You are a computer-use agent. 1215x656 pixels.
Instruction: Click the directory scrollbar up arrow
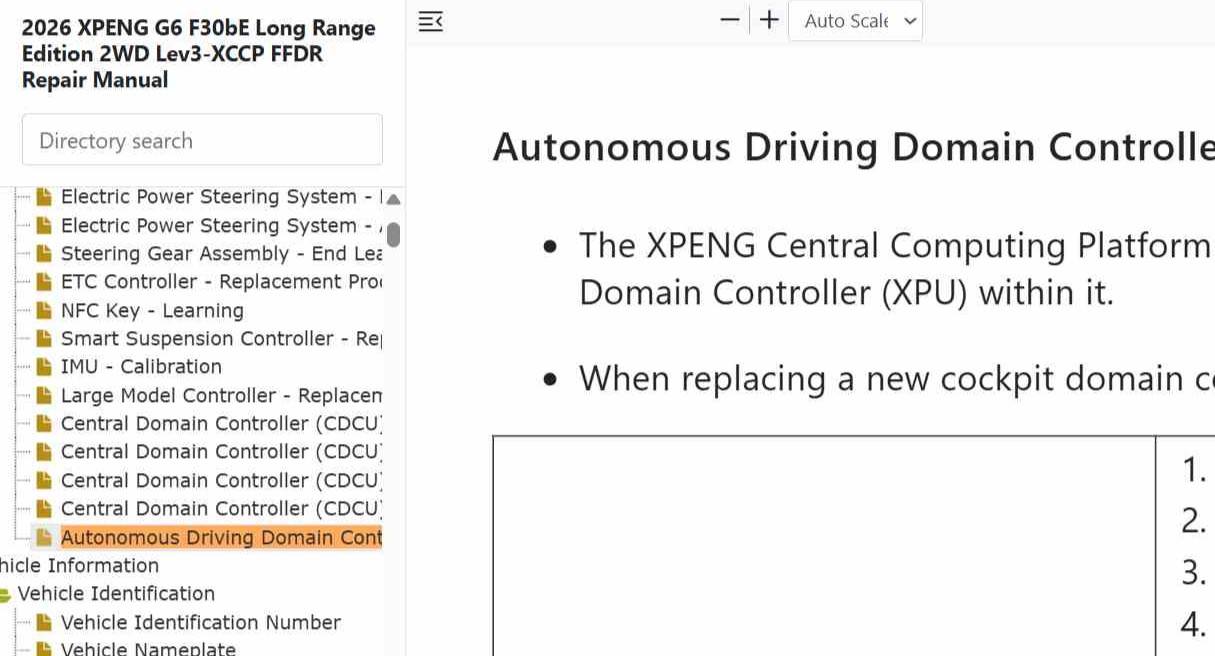pos(393,199)
